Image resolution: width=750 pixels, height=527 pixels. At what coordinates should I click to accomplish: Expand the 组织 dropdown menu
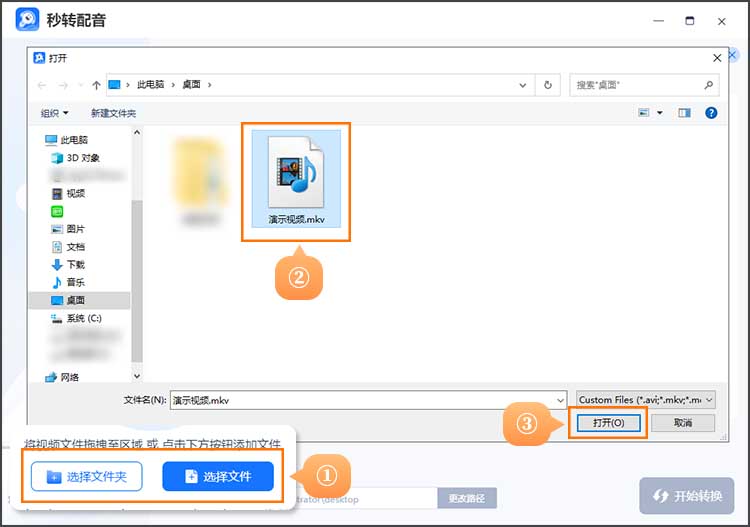54,113
